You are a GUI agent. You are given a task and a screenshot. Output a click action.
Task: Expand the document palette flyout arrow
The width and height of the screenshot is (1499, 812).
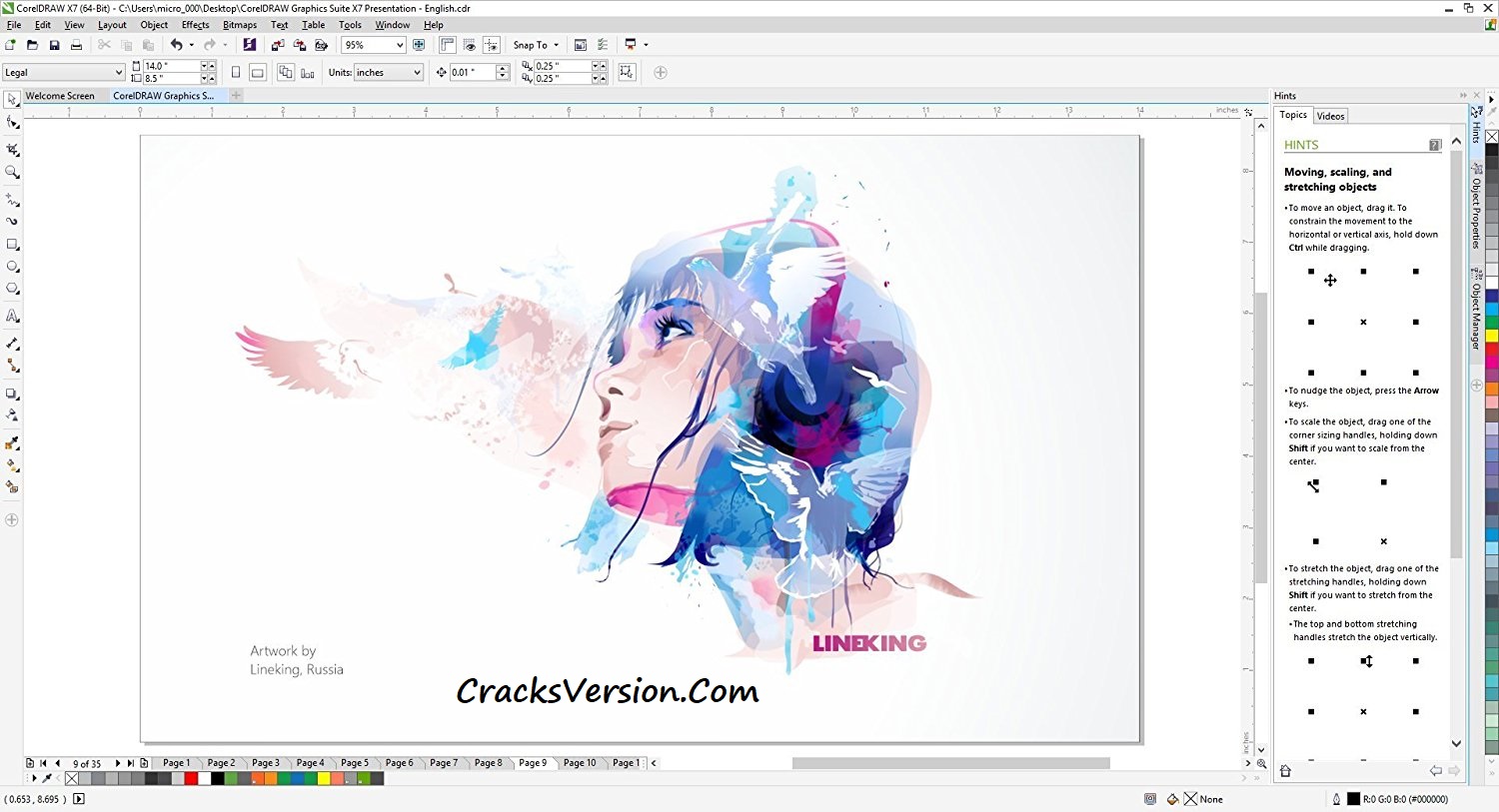[34, 778]
